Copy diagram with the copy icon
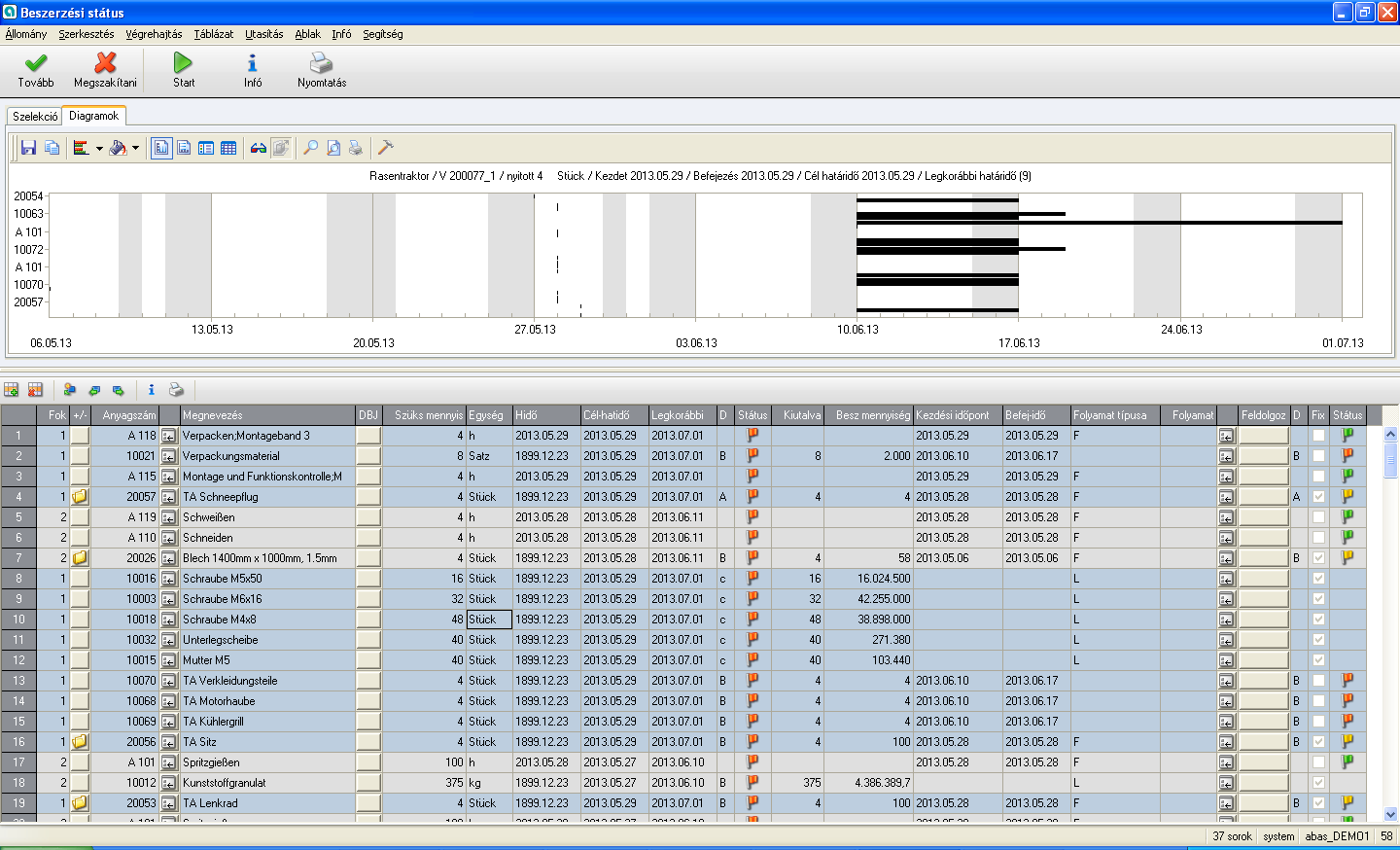The image size is (1400, 850). 52,148
